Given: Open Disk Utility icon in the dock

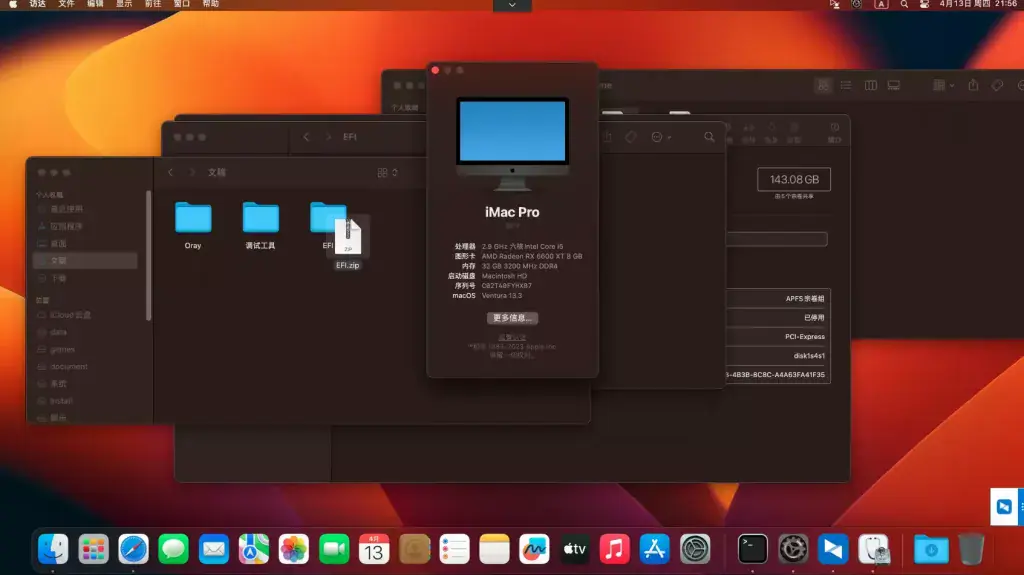Looking at the screenshot, I should (x=873, y=549).
